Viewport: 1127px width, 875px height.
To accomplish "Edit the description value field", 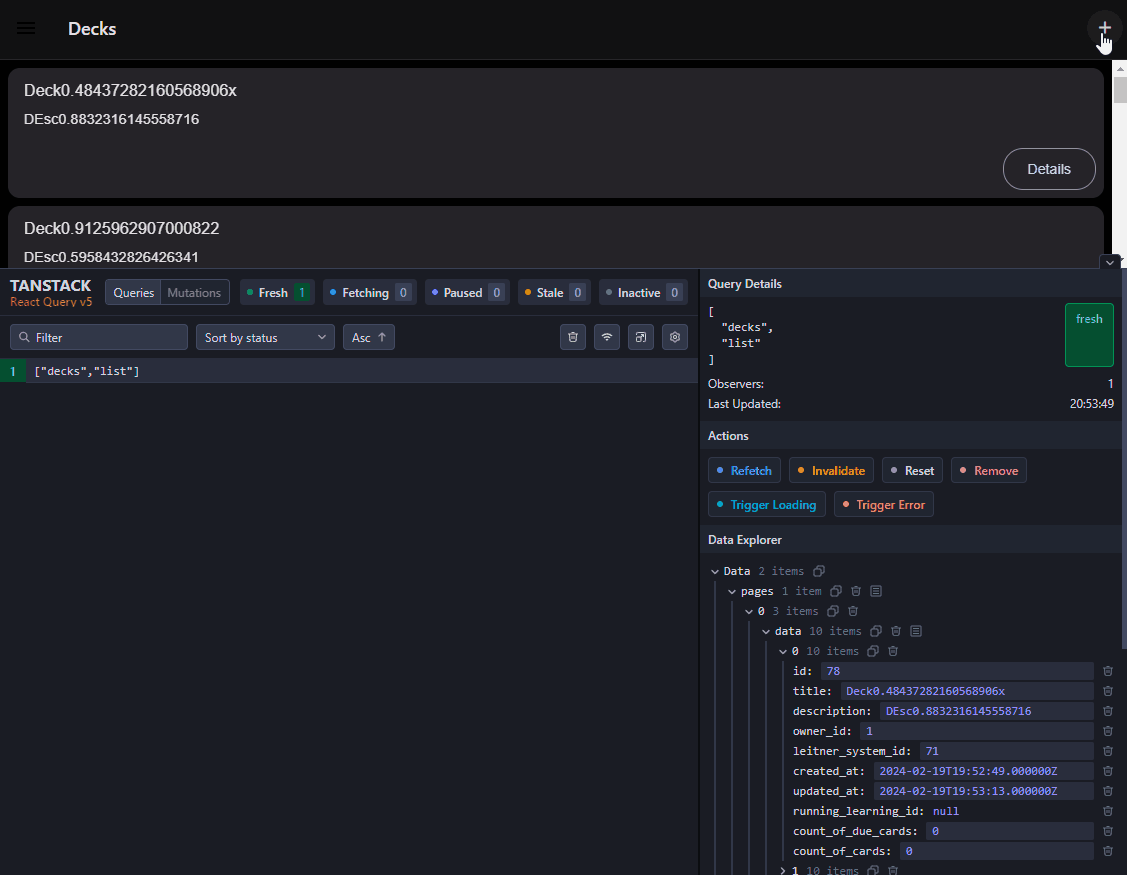I will pos(986,711).
